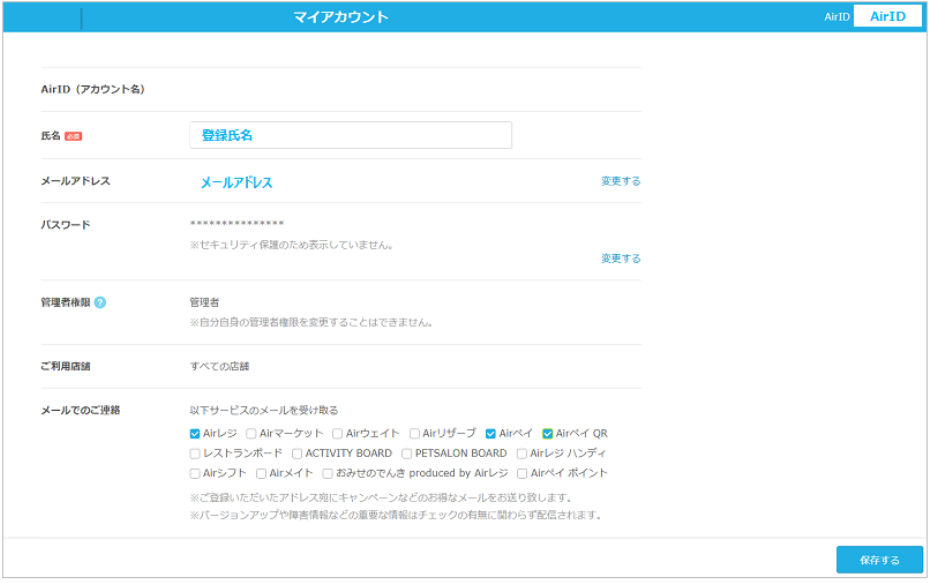Image resolution: width=934 pixels, height=583 pixels.
Task: Click 変更する link for メールアドレス
Action: pos(621,181)
